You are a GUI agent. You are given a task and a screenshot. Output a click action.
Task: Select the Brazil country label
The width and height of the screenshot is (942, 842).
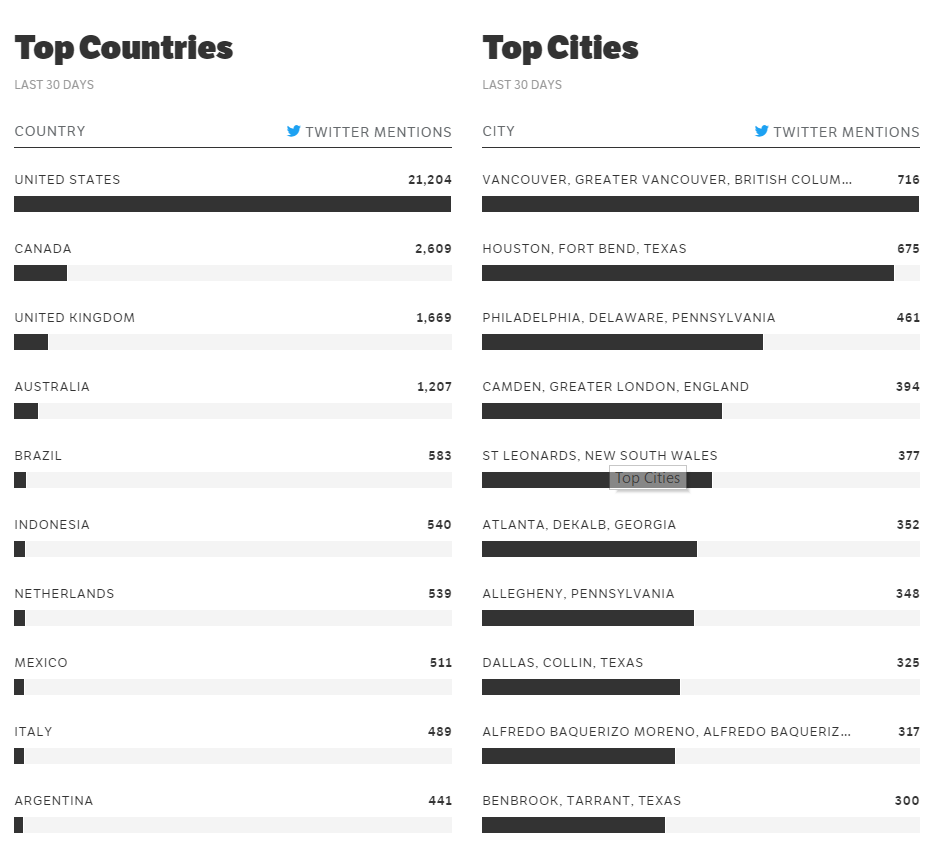(38, 456)
